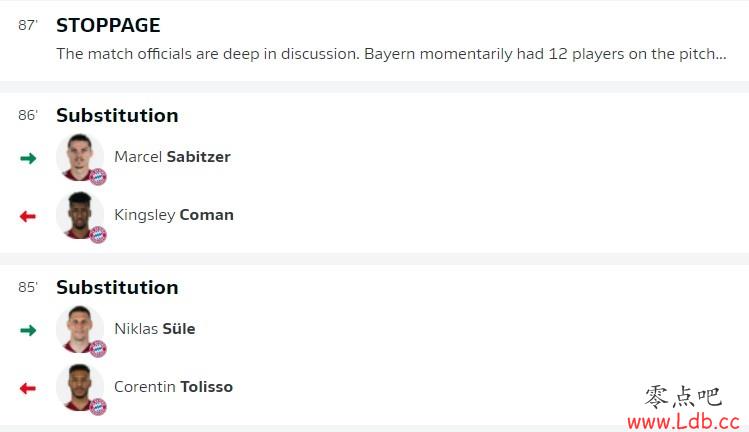
Task: Click the red arrow beside Kingsley Coman
Action: pos(28,216)
